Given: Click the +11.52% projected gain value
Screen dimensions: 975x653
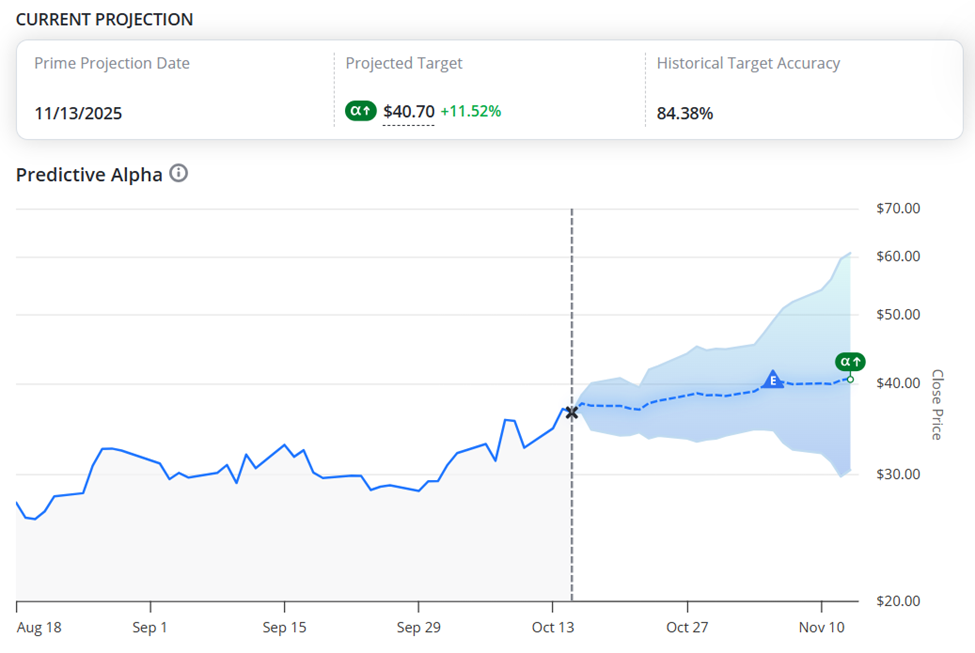Looking at the screenshot, I should point(470,112).
